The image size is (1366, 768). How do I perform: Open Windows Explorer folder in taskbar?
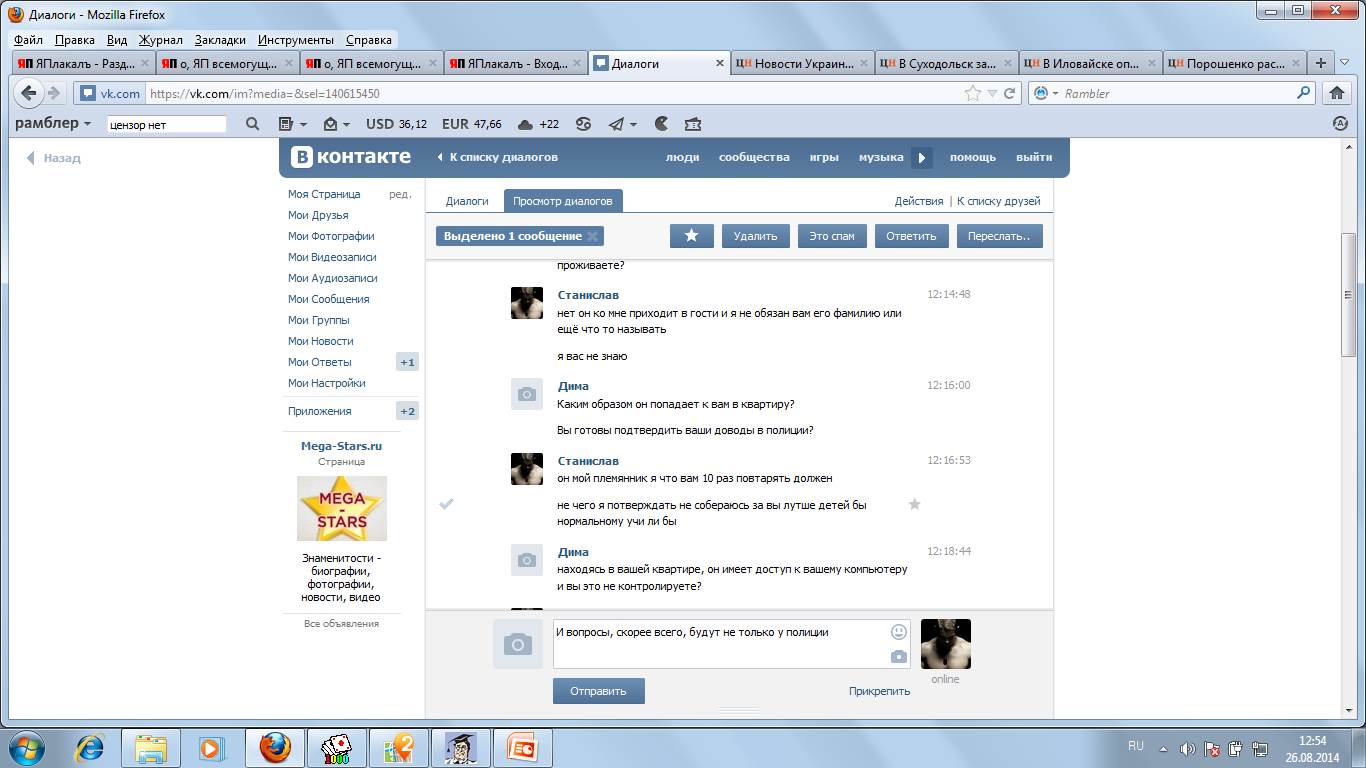pyautogui.click(x=151, y=747)
